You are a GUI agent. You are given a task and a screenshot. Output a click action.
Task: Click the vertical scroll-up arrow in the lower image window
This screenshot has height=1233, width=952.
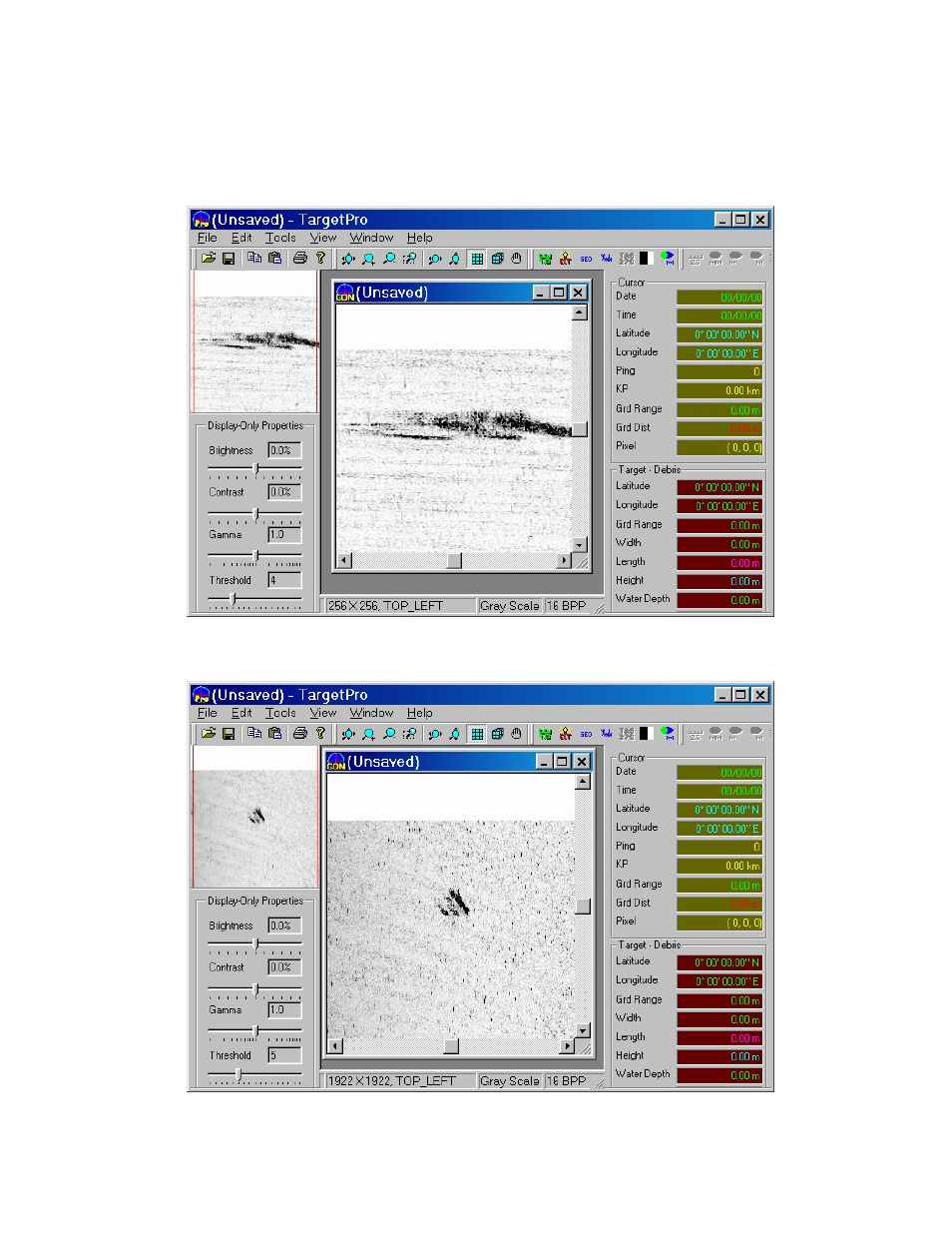(583, 782)
